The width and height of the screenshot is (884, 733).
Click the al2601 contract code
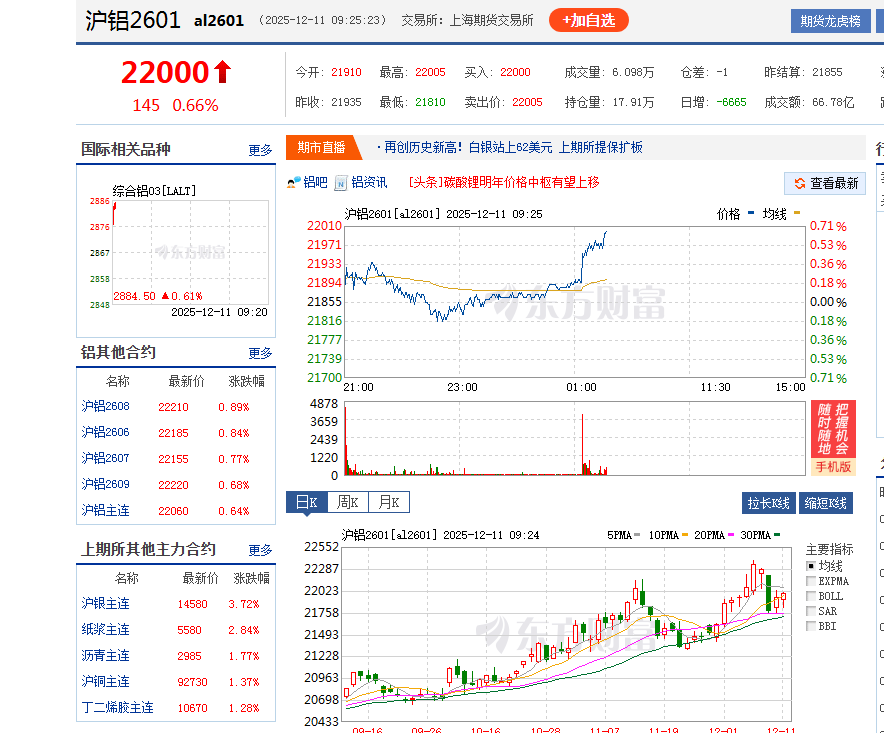219,21
